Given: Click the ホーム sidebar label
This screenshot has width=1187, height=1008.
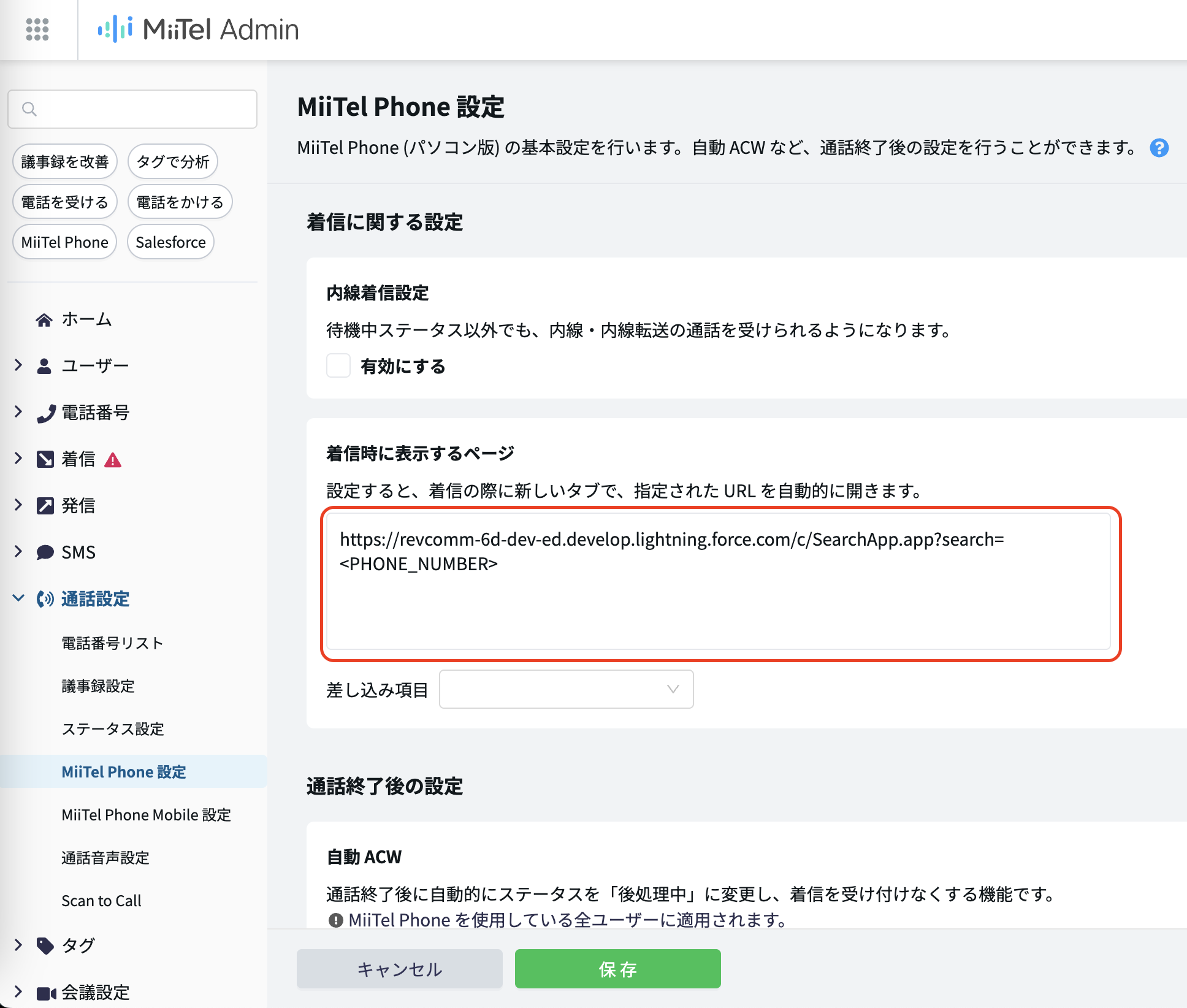Looking at the screenshot, I should (x=87, y=319).
